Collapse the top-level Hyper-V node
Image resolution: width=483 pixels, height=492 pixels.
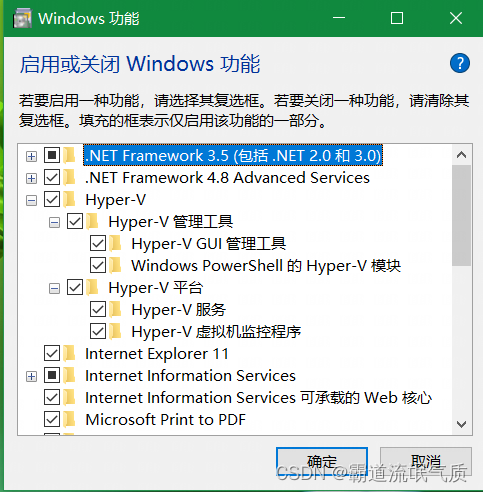(31, 200)
